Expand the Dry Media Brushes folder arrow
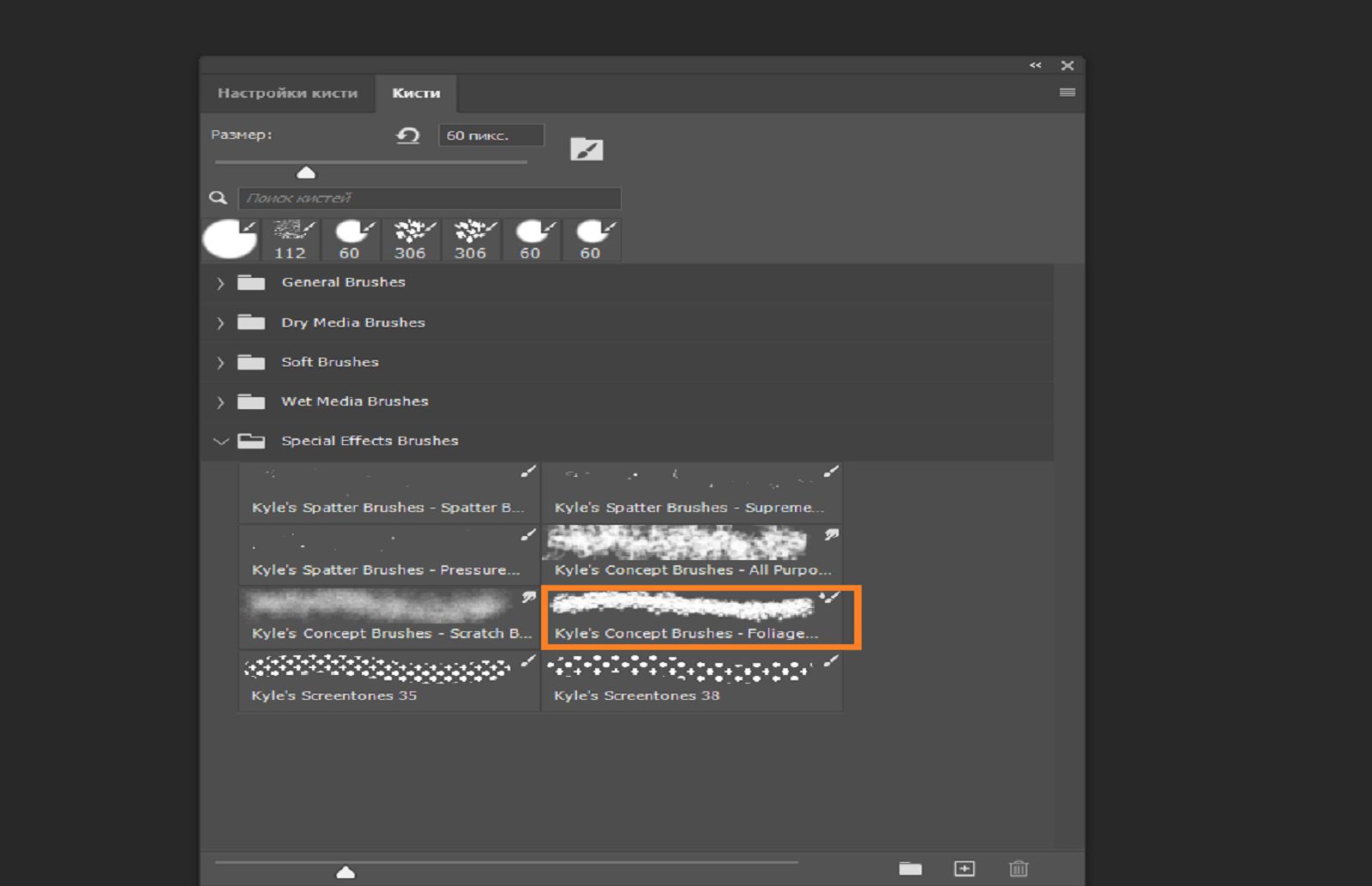Viewport: 1372px width, 886px height. pyautogui.click(x=220, y=323)
